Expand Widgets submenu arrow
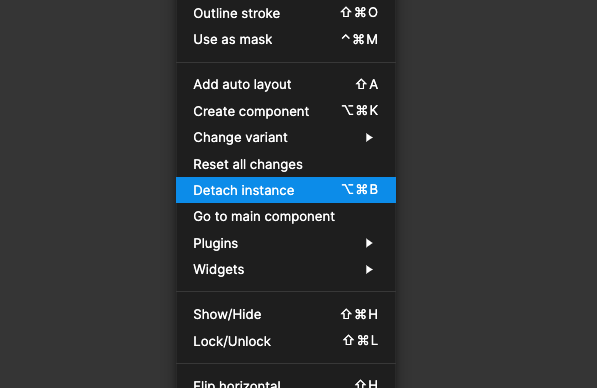 tap(369, 270)
